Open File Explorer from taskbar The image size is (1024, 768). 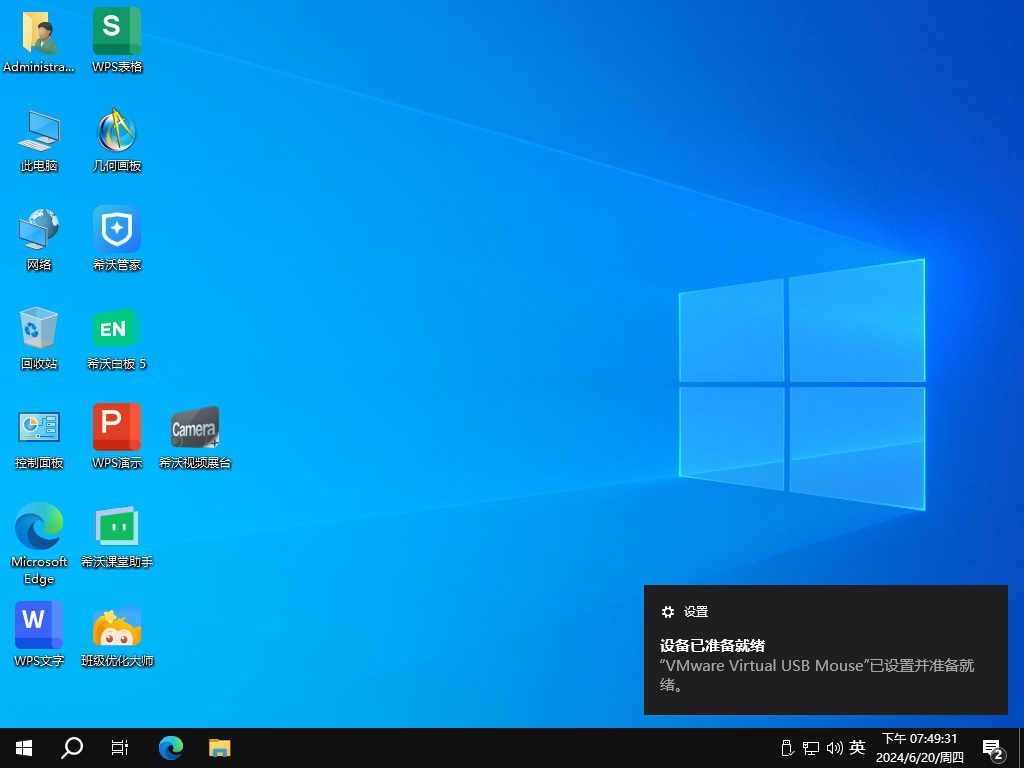(219, 748)
